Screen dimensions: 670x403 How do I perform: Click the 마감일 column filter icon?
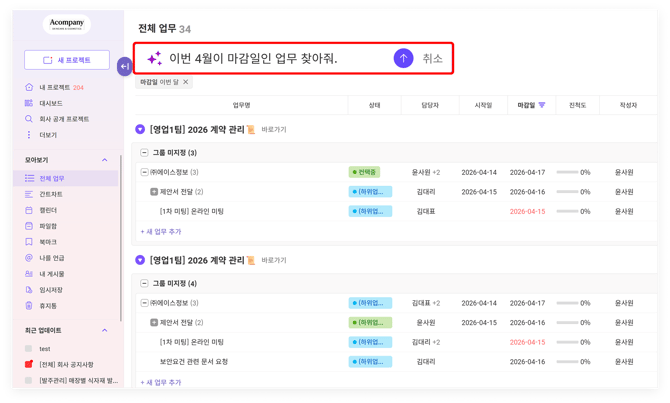pyautogui.click(x=542, y=105)
